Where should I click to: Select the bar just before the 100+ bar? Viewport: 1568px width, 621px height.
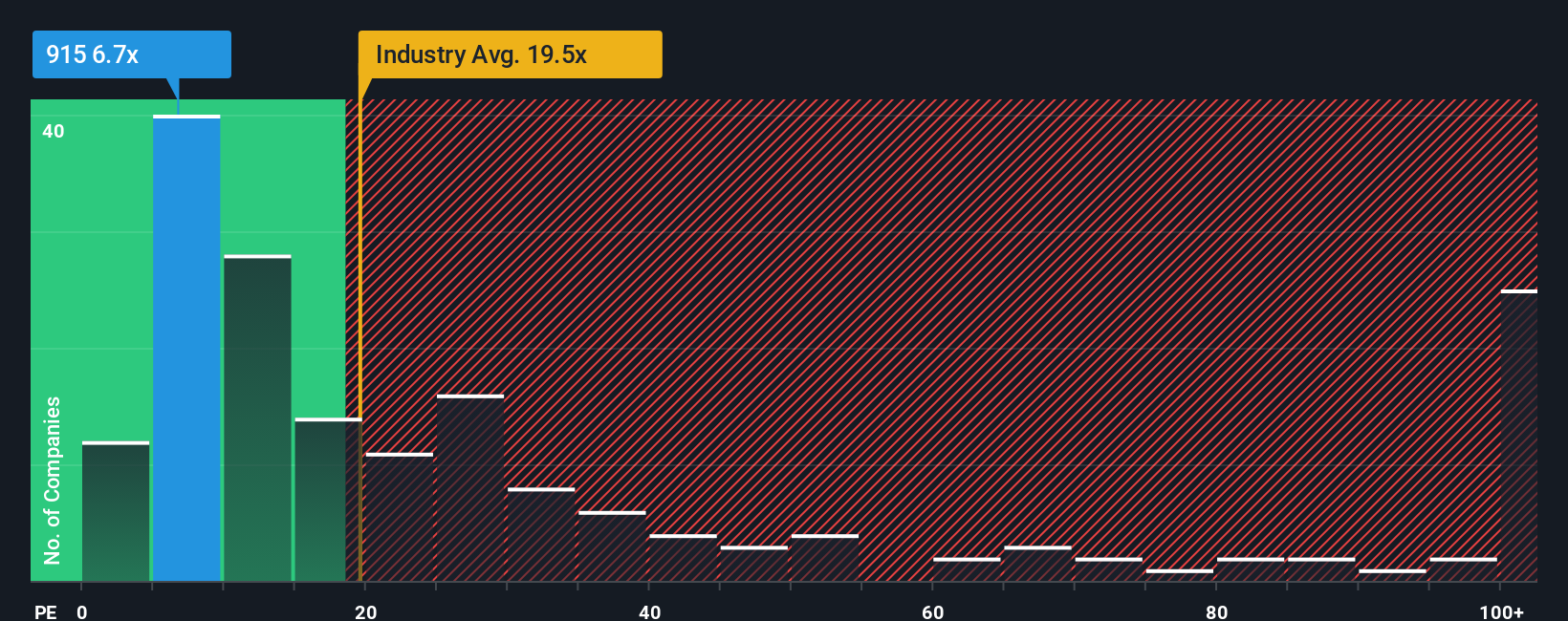(1464, 569)
